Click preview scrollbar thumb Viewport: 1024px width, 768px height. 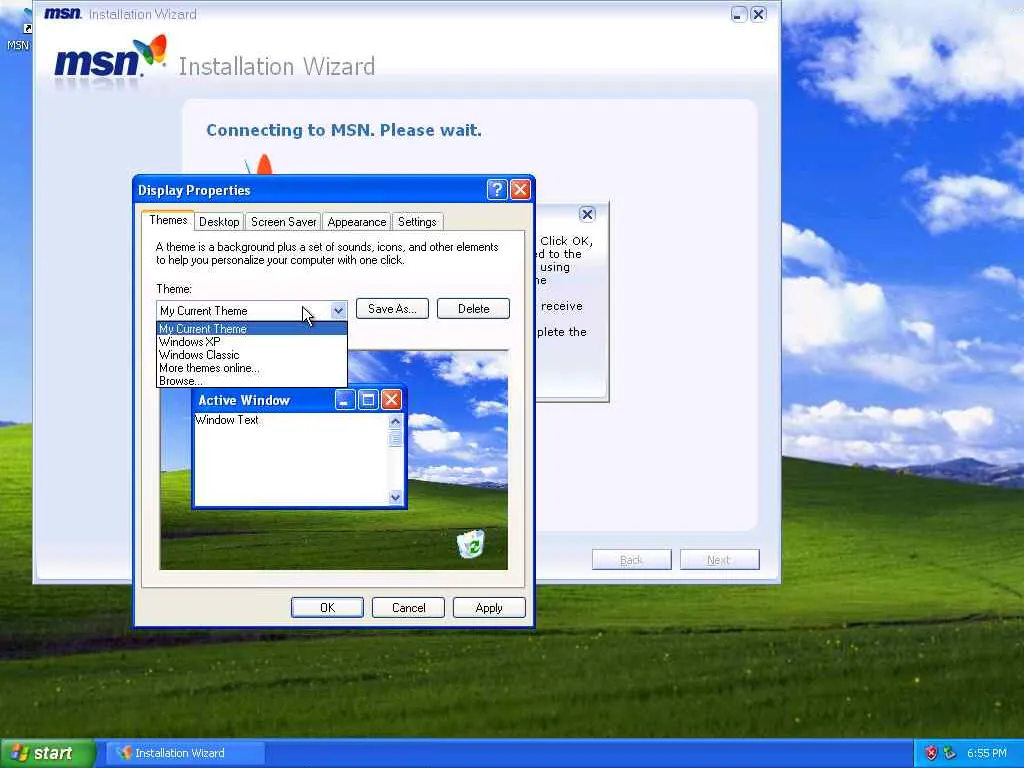(x=395, y=439)
